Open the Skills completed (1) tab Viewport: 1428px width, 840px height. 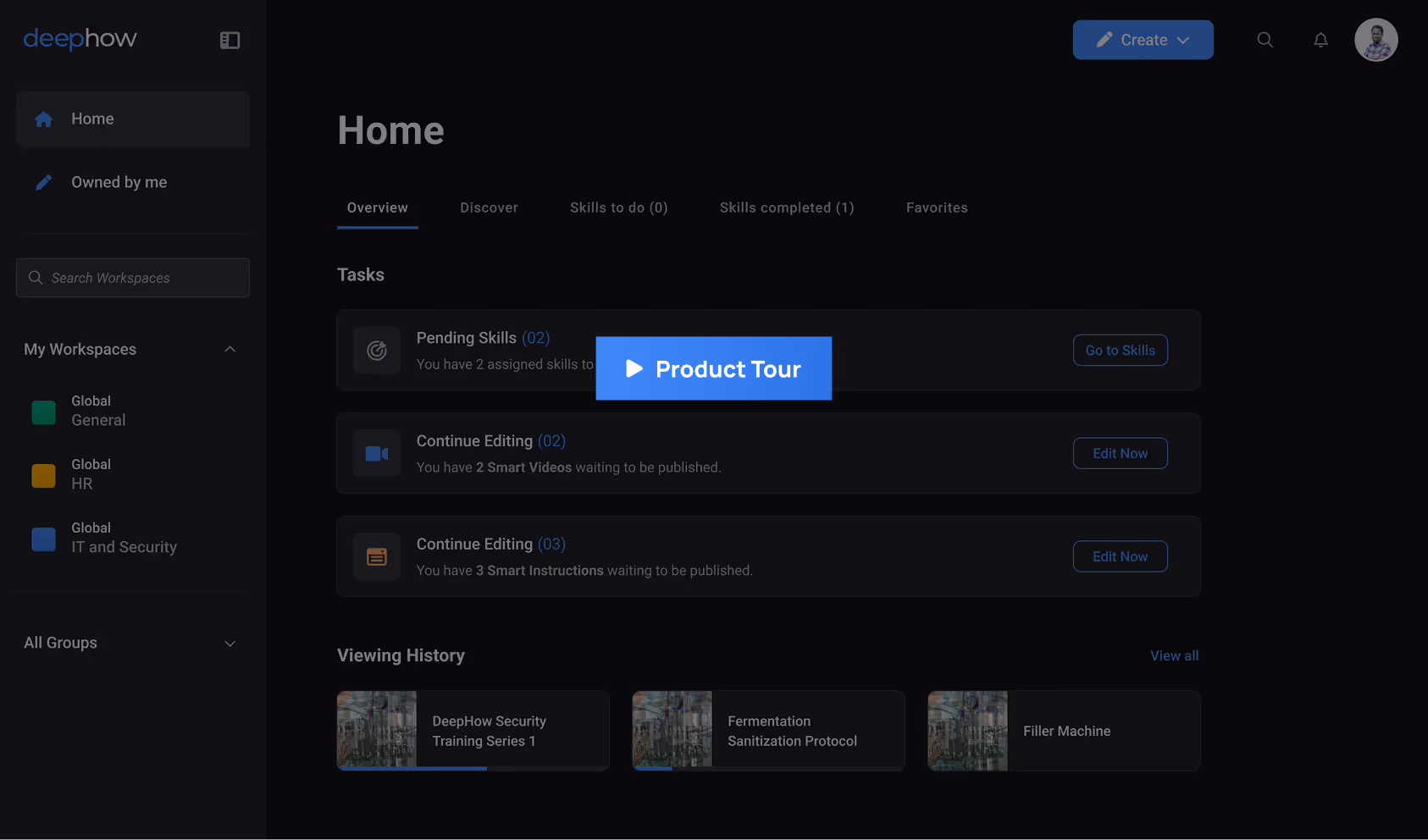pos(787,207)
